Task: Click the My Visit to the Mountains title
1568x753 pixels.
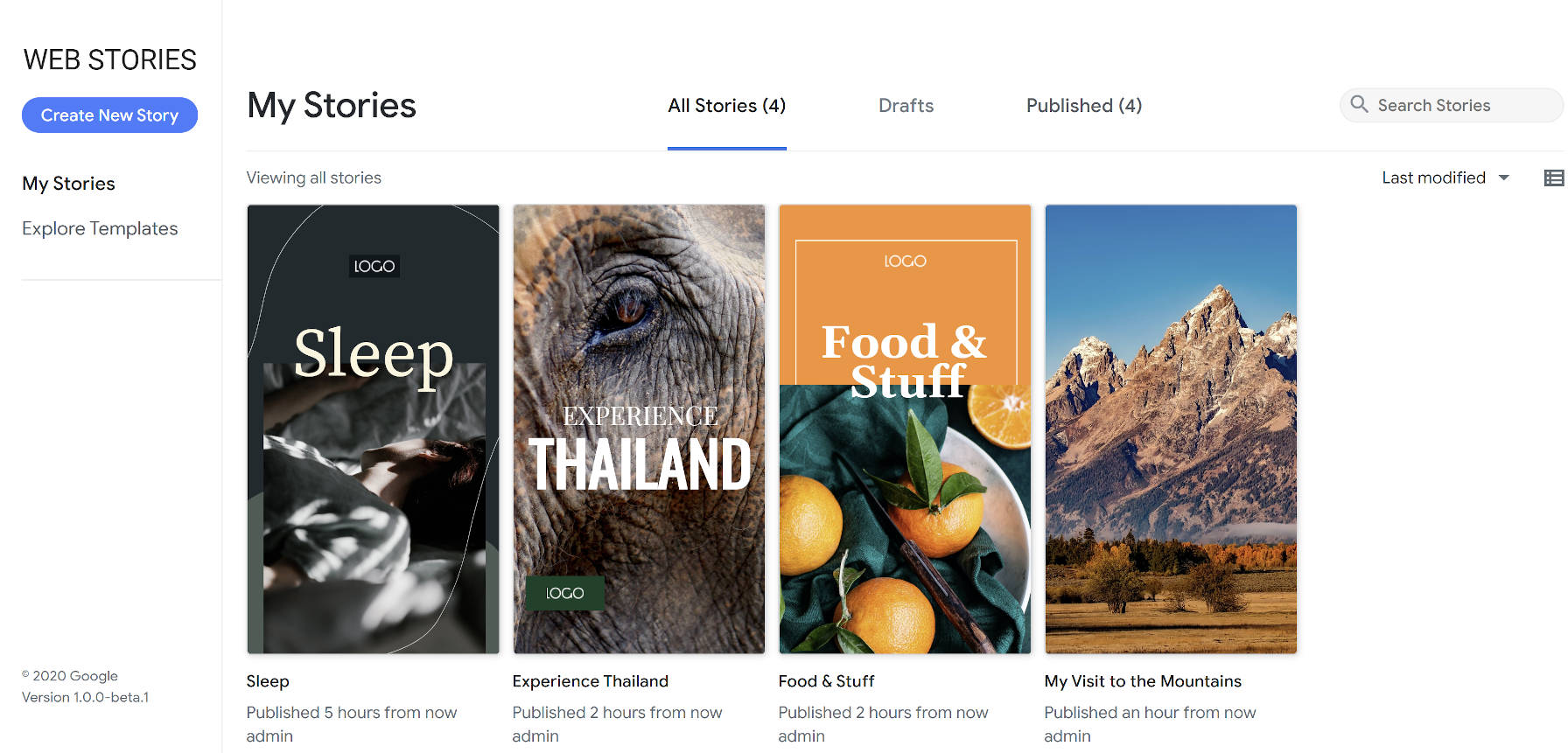Action: [1142, 681]
